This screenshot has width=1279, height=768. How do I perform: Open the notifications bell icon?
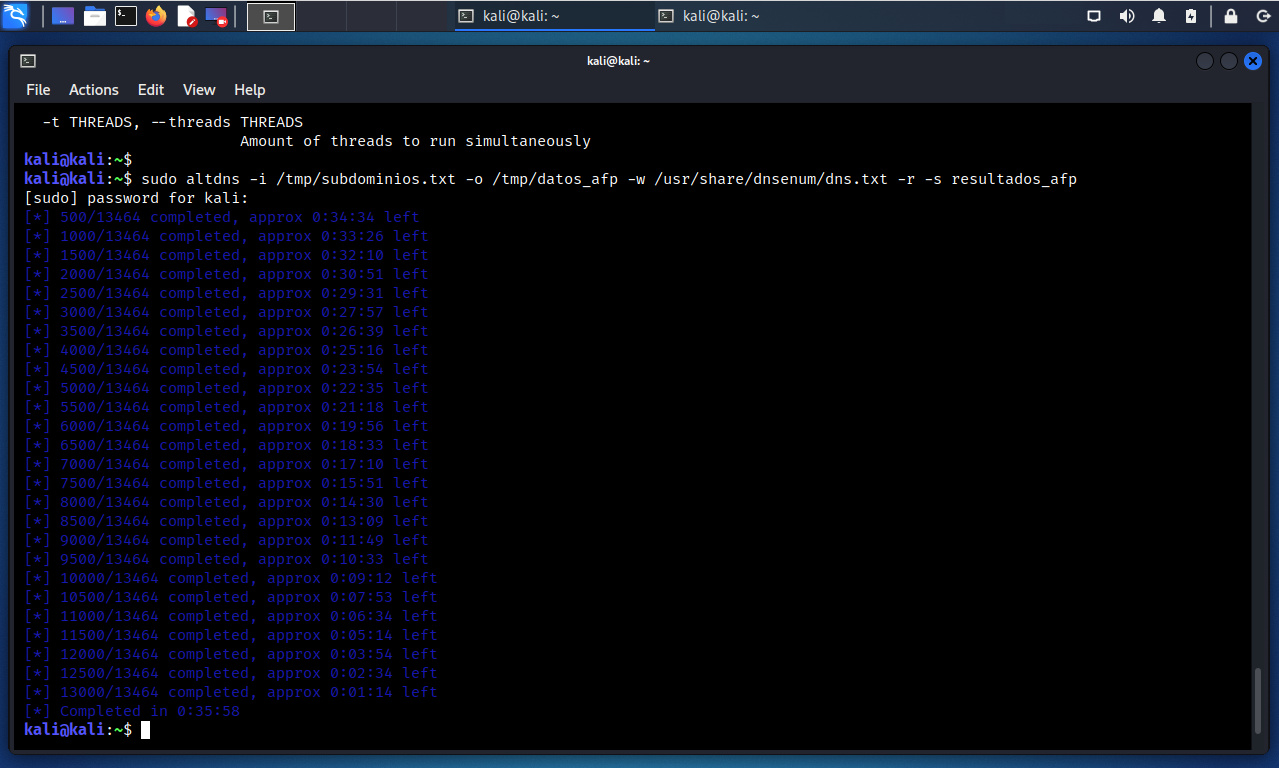(1159, 16)
